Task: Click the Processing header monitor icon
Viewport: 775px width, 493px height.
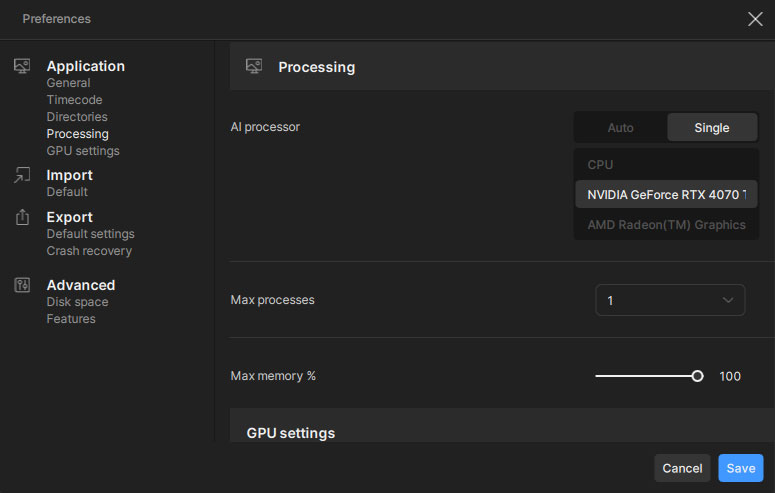Action: 254,67
